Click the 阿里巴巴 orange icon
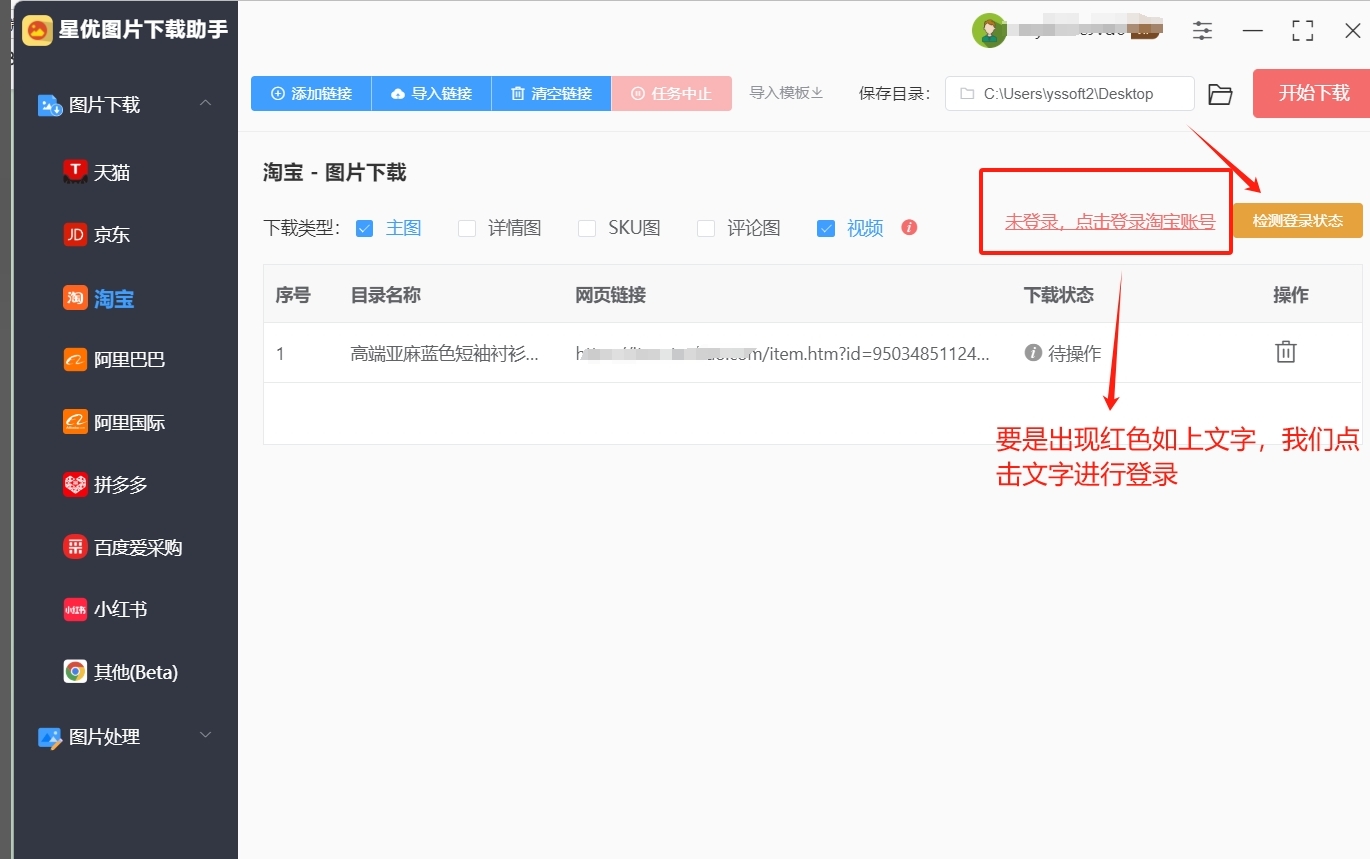The width and height of the screenshot is (1370, 859). click(x=75, y=360)
